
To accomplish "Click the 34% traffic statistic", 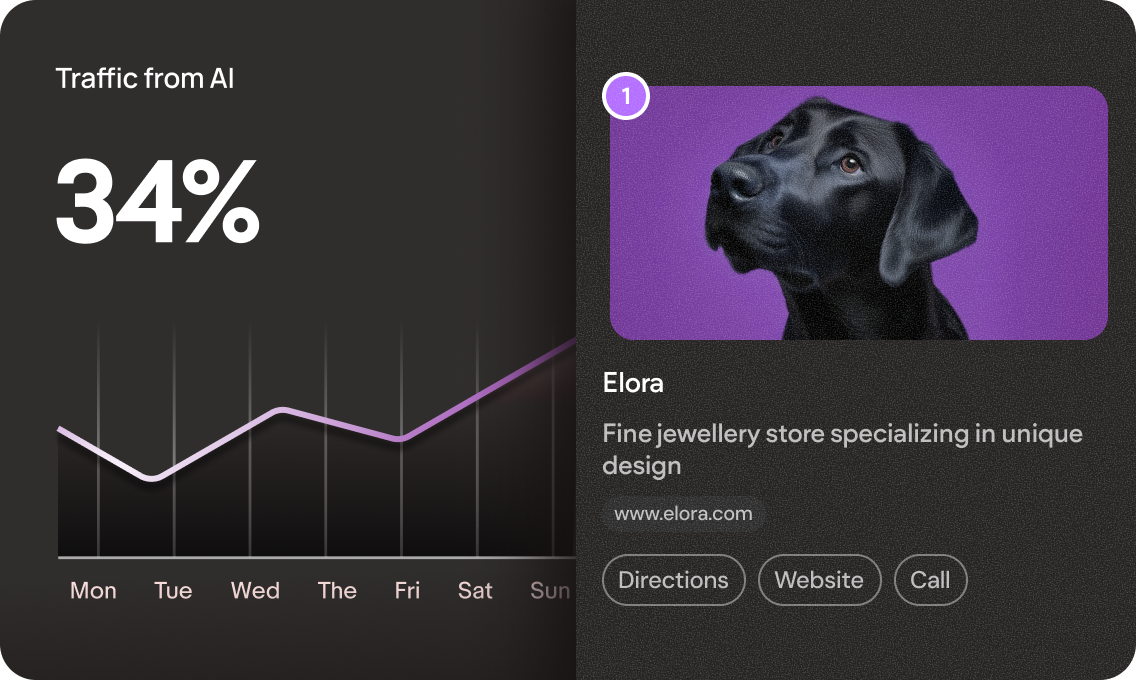I will 157,202.
